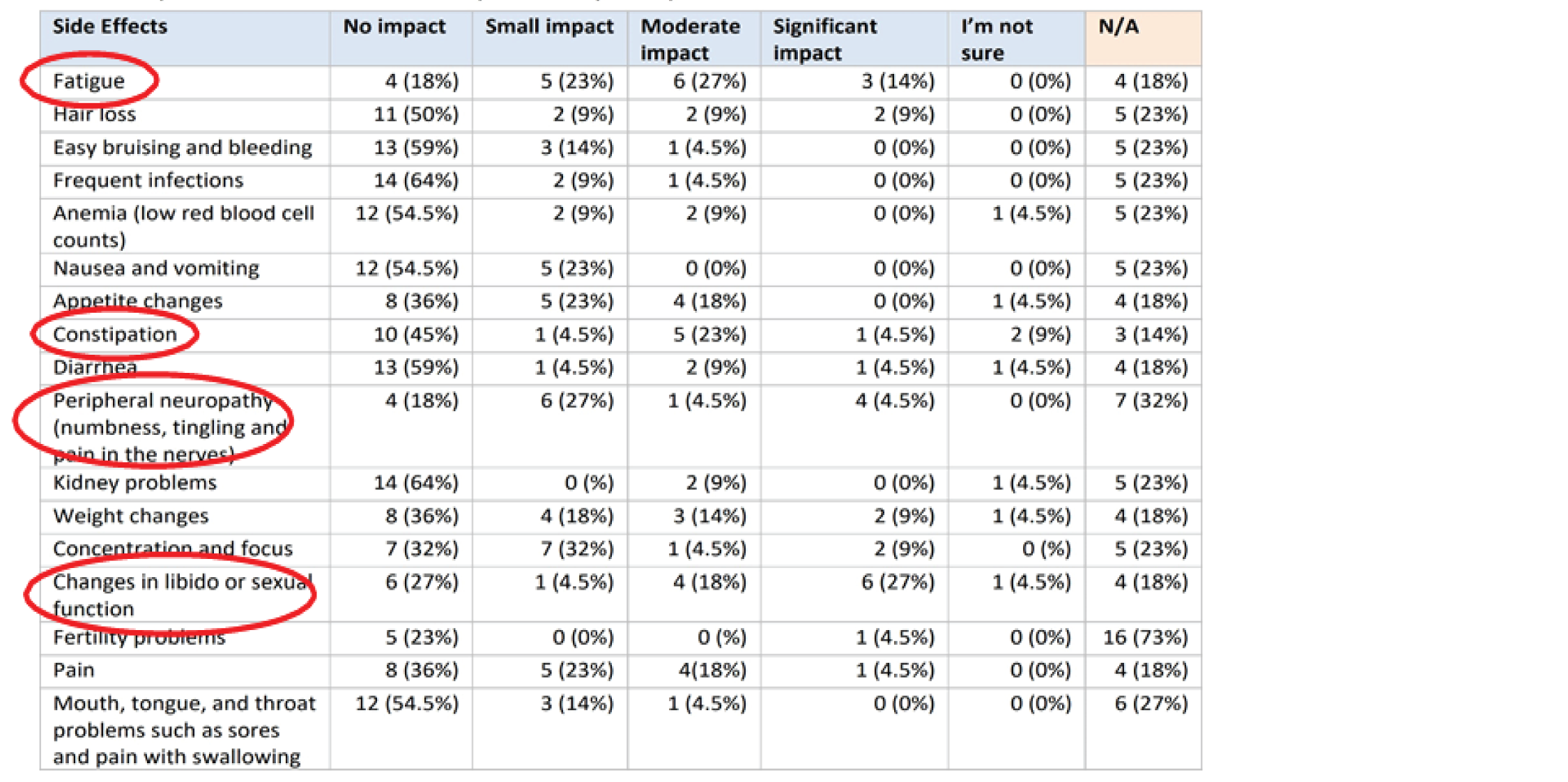Click the Significant impact header
This screenshot has width=1568, height=782.
[x=824, y=39]
